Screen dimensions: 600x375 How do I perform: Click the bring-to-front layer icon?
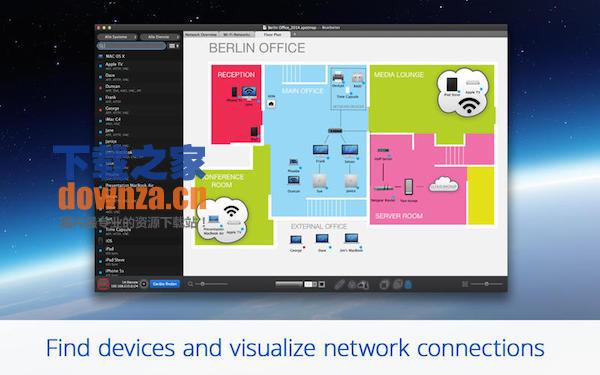click(384, 284)
